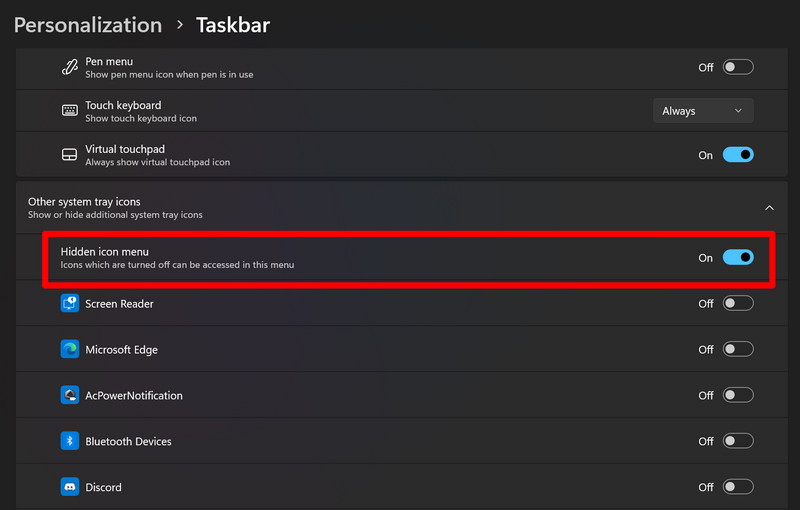Enable the Pen menu toggle
The image size is (800, 510).
coord(738,67)
